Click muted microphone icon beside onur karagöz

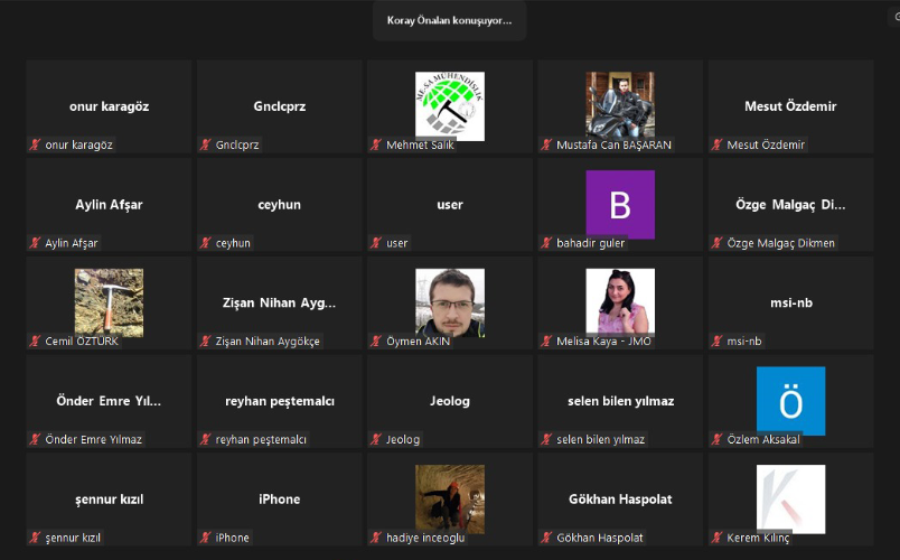click(x=36, y=145)
